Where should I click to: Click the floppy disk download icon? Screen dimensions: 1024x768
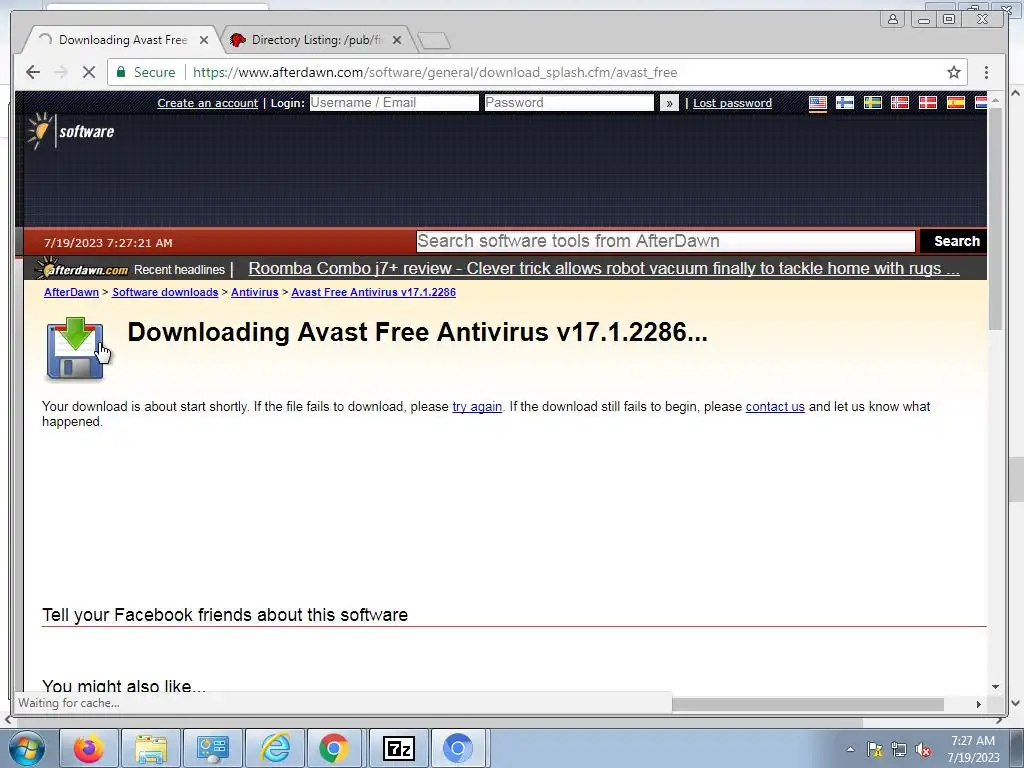point(76,348)
